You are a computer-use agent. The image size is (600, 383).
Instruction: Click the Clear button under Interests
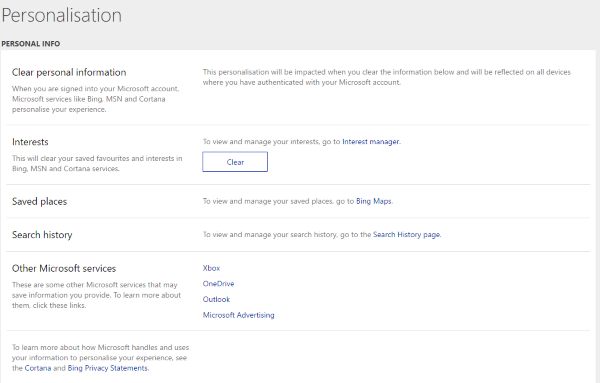[x=235, y=162]
